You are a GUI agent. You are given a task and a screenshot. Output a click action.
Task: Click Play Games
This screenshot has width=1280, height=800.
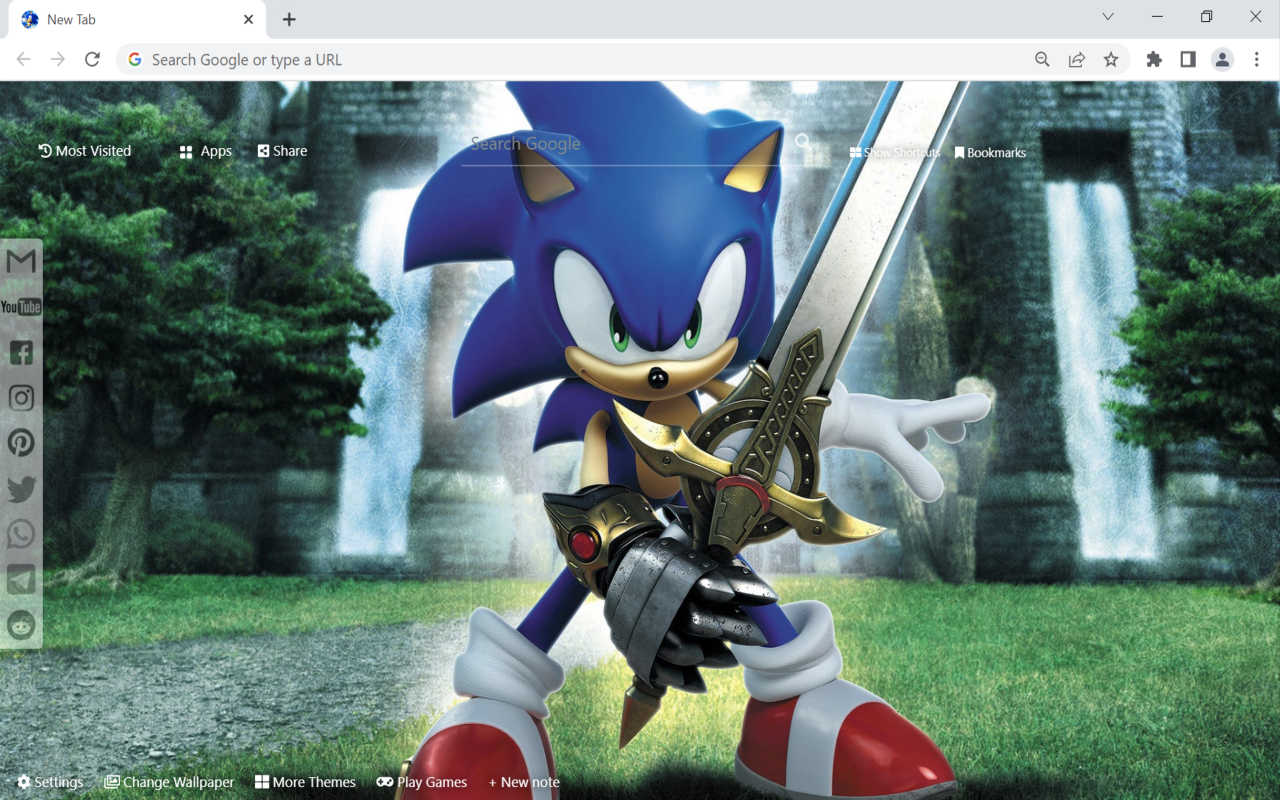point(422,782)
